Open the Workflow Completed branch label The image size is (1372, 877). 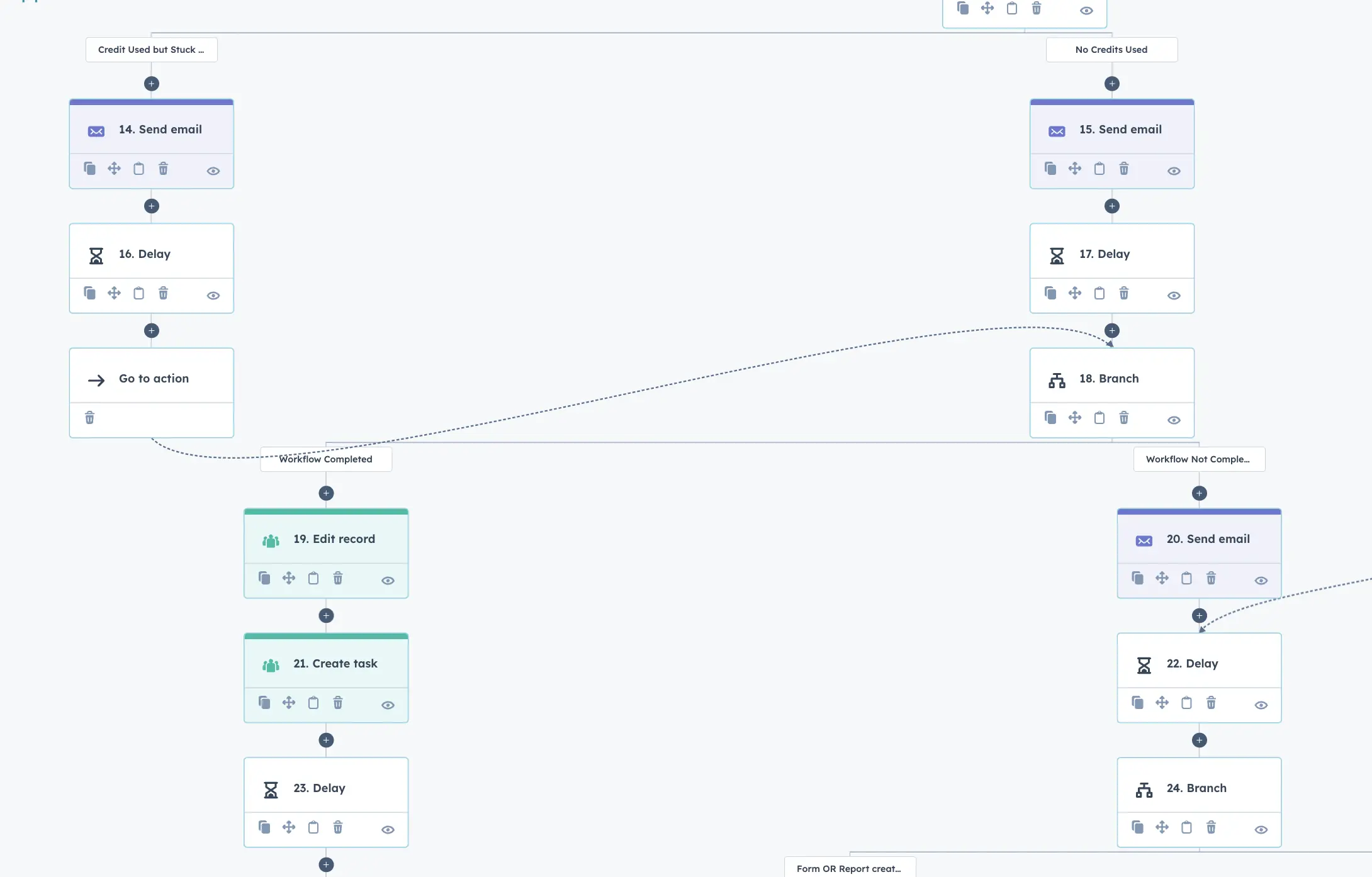[x=326, y=459]
